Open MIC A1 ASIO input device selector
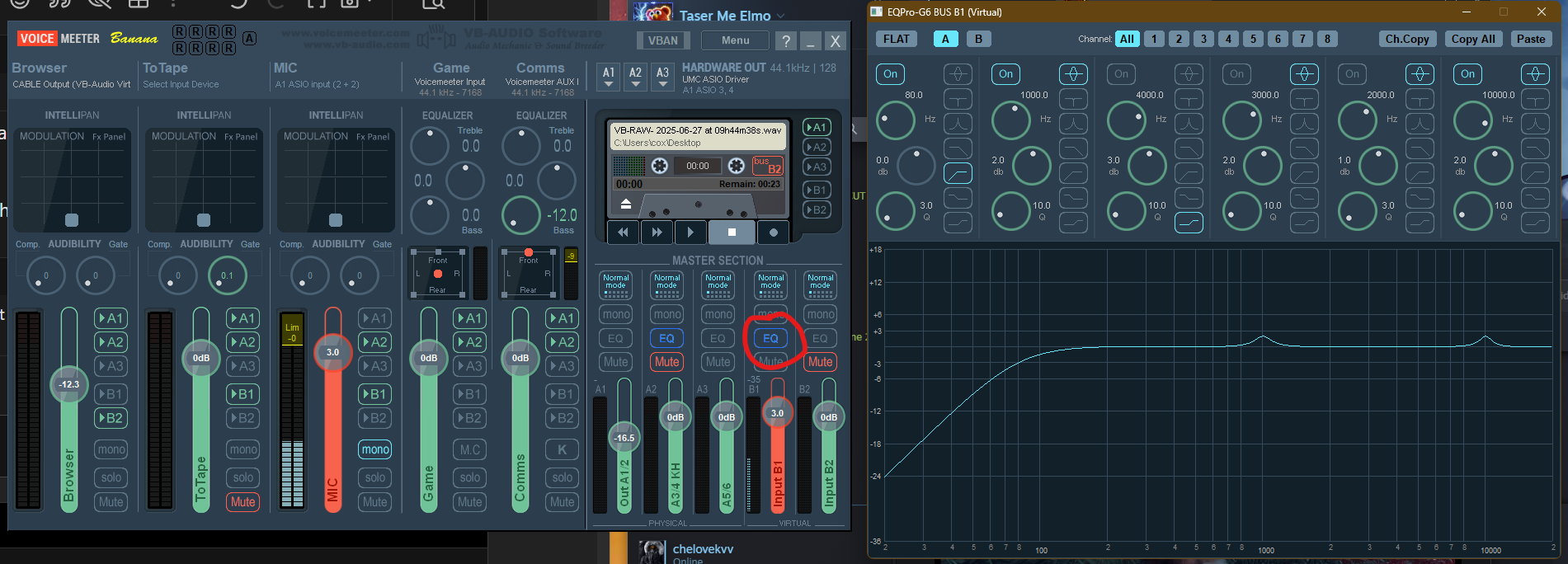 coord(318,84)
